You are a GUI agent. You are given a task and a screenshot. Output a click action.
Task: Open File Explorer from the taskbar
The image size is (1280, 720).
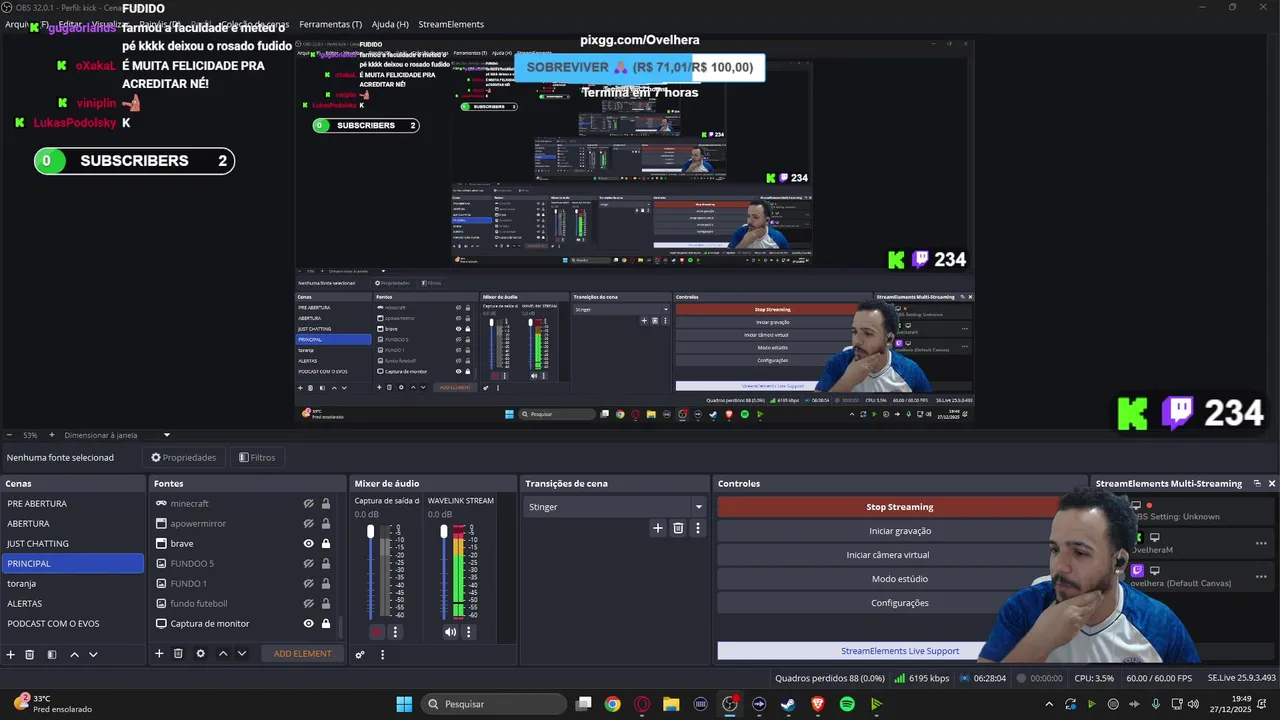[671, 704]
